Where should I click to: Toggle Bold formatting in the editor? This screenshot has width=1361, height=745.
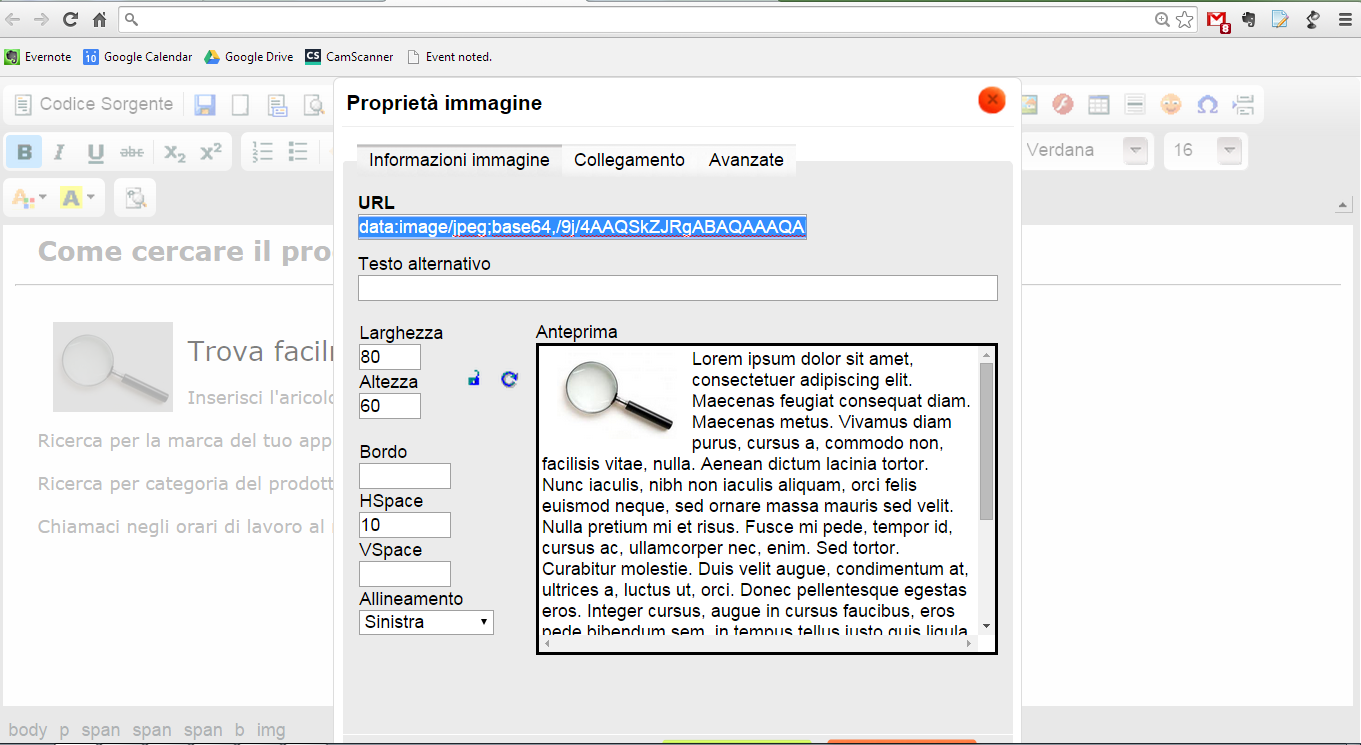pyautogui.click(x=24, y=152)
